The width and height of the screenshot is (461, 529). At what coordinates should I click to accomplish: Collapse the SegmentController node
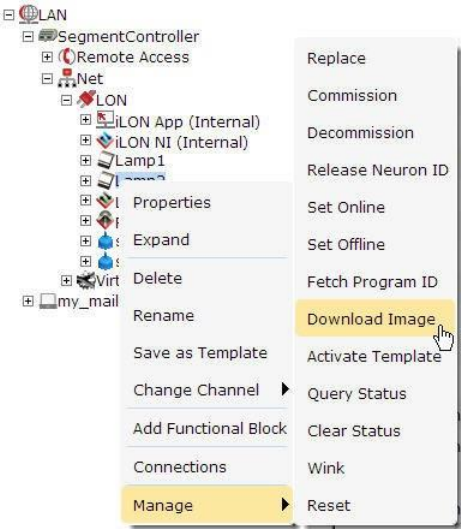(28, 36)
